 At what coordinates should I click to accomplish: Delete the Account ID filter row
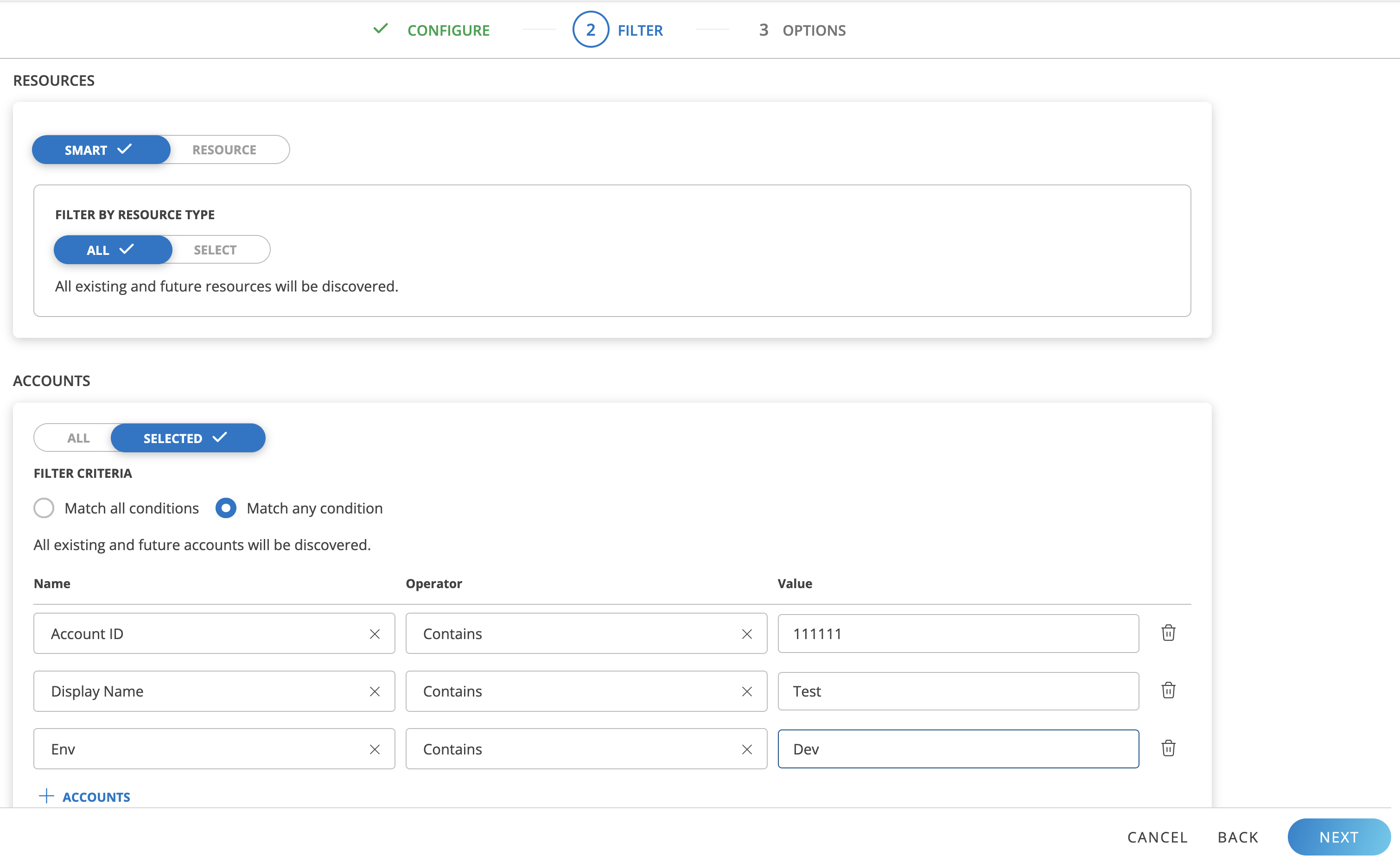[1168, 633]
